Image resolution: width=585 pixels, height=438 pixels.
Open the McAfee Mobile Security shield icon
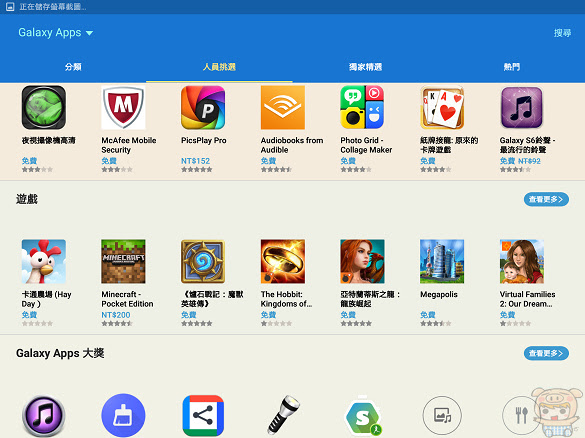[123, 107]
